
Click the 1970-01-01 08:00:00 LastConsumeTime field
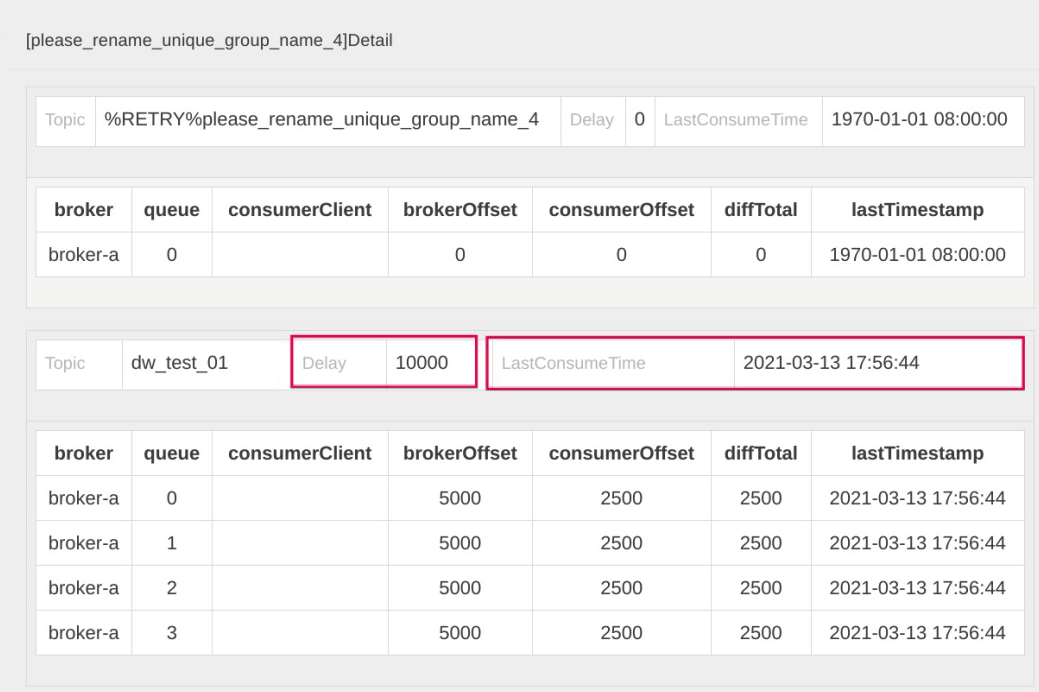tap(917, 120)
